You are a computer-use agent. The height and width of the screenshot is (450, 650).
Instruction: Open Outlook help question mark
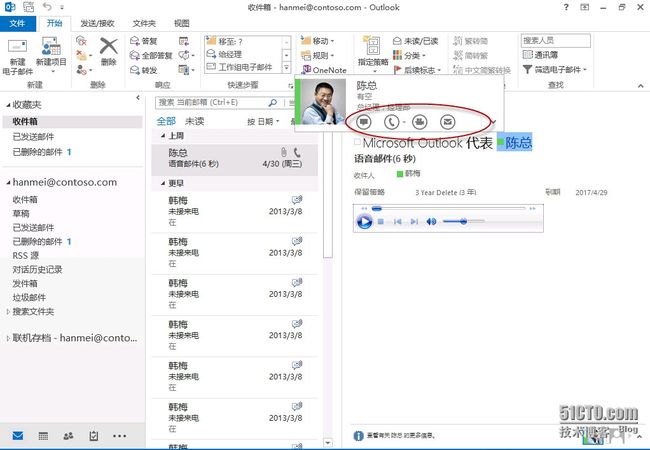pyautogui.click(x=566, y=7)
